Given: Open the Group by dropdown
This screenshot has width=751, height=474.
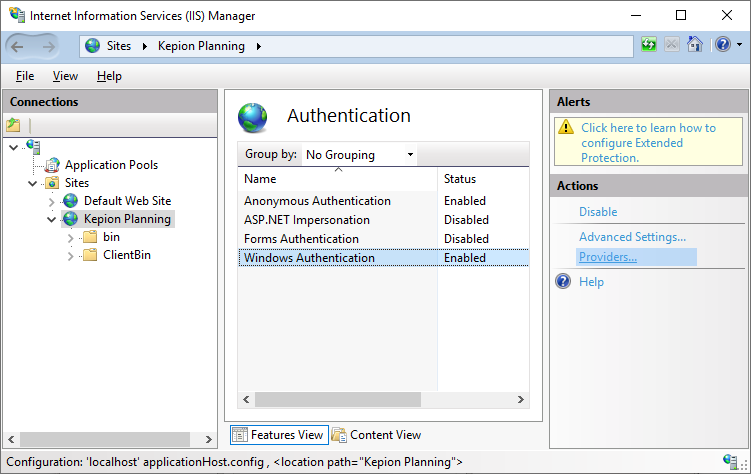Looking at the screenshot, I should [x=359, y=155].
